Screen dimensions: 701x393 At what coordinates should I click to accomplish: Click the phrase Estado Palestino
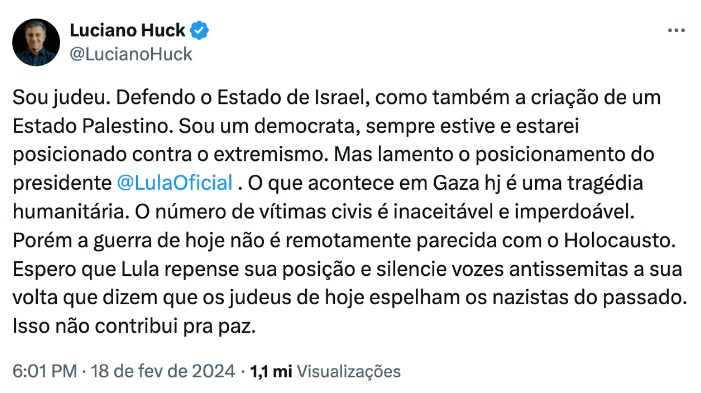click(x=93, y=127)
